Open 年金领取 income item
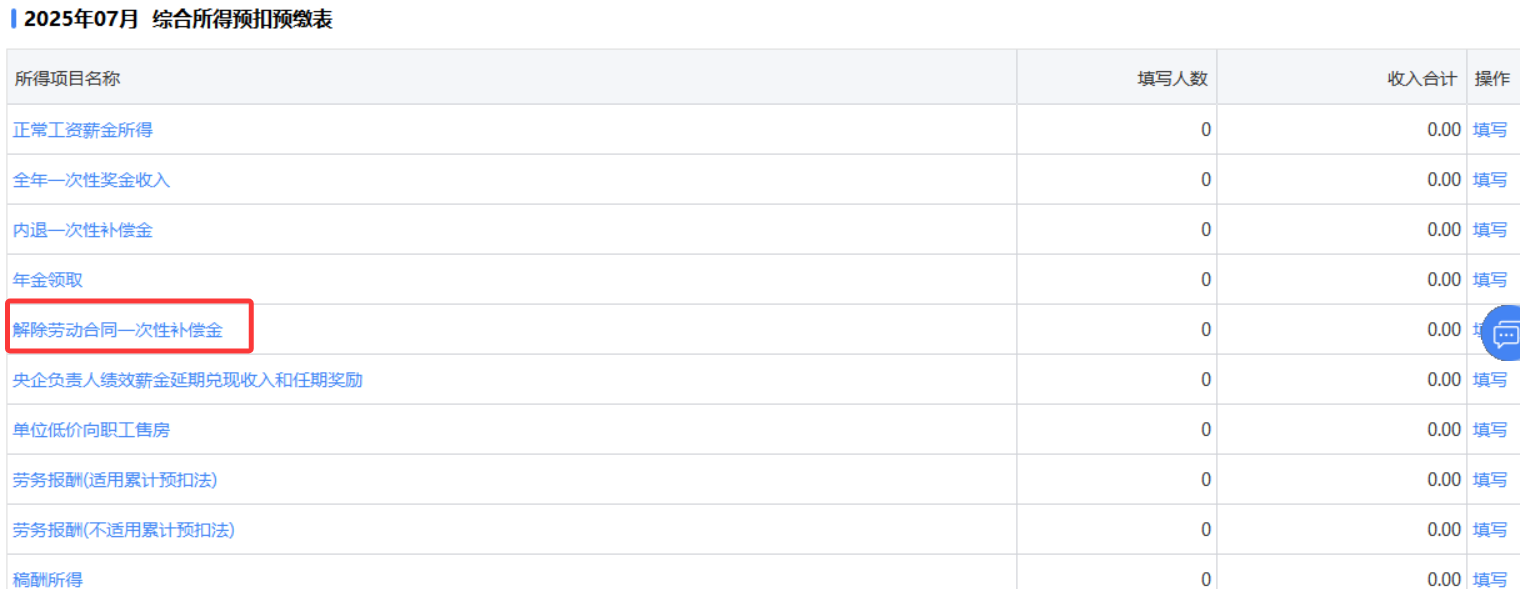This screenshot has width=1520, height=589. tap(47, 280)
